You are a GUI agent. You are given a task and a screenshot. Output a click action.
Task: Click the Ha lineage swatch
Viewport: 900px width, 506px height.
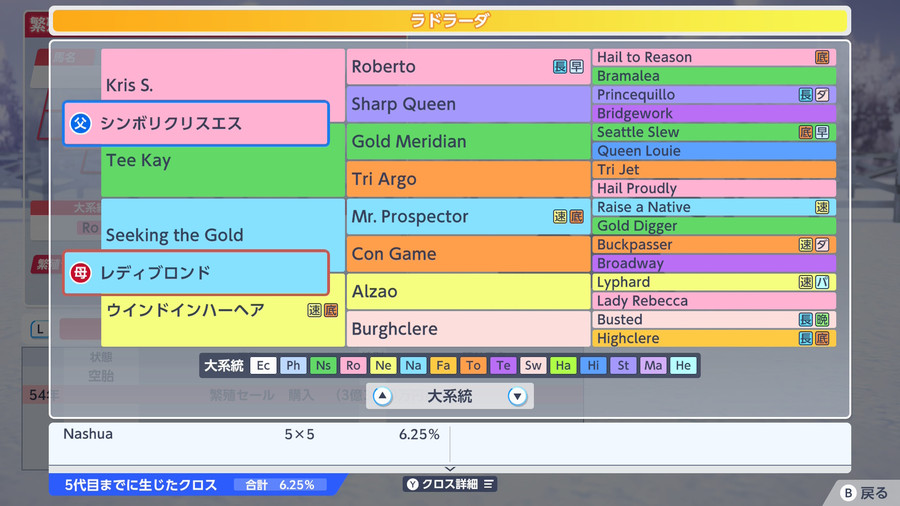(x=563, y=365)
